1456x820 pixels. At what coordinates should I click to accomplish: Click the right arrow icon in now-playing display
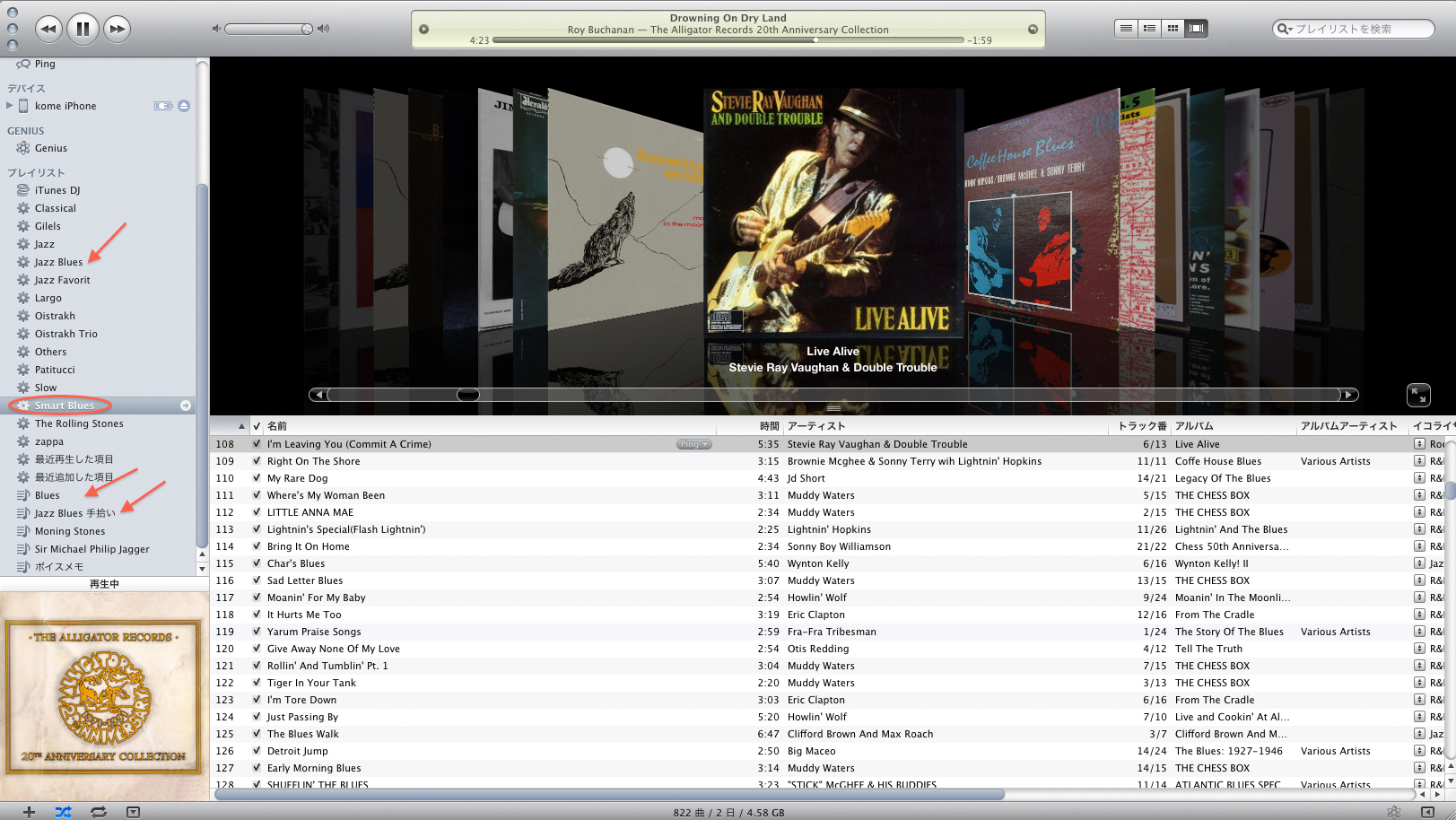[1033, 30]
